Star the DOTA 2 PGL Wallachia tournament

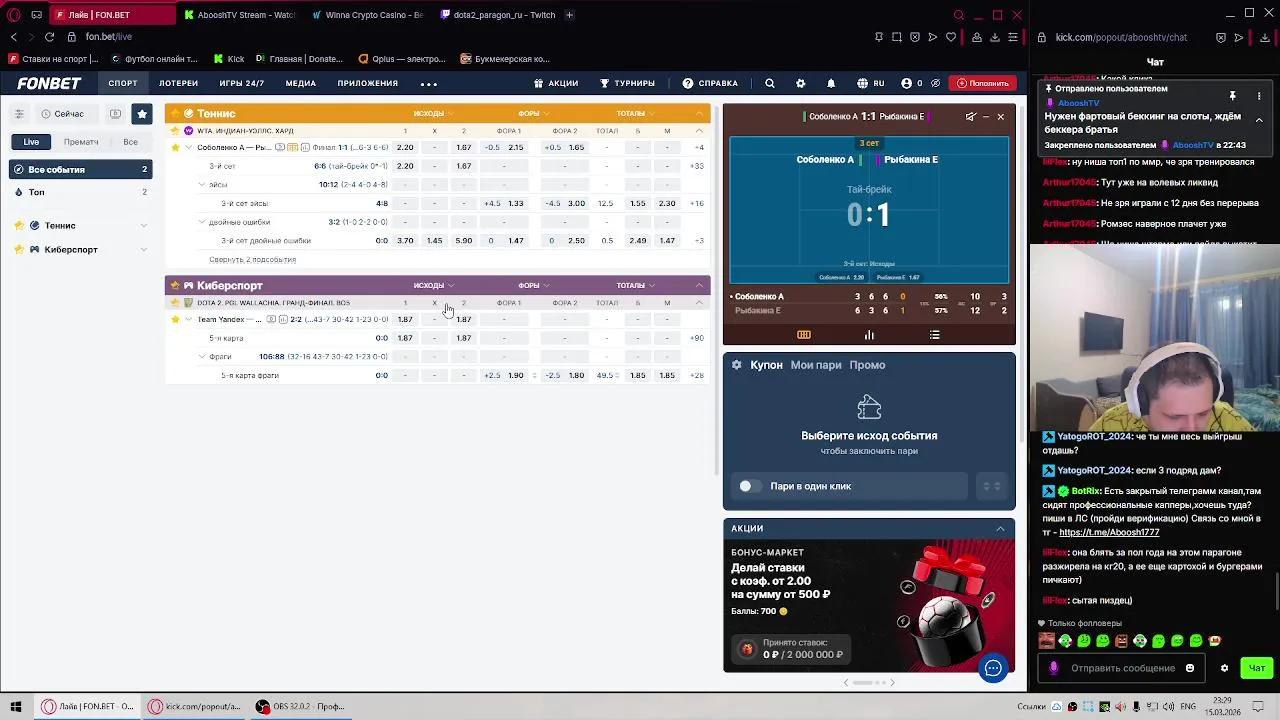175,302
